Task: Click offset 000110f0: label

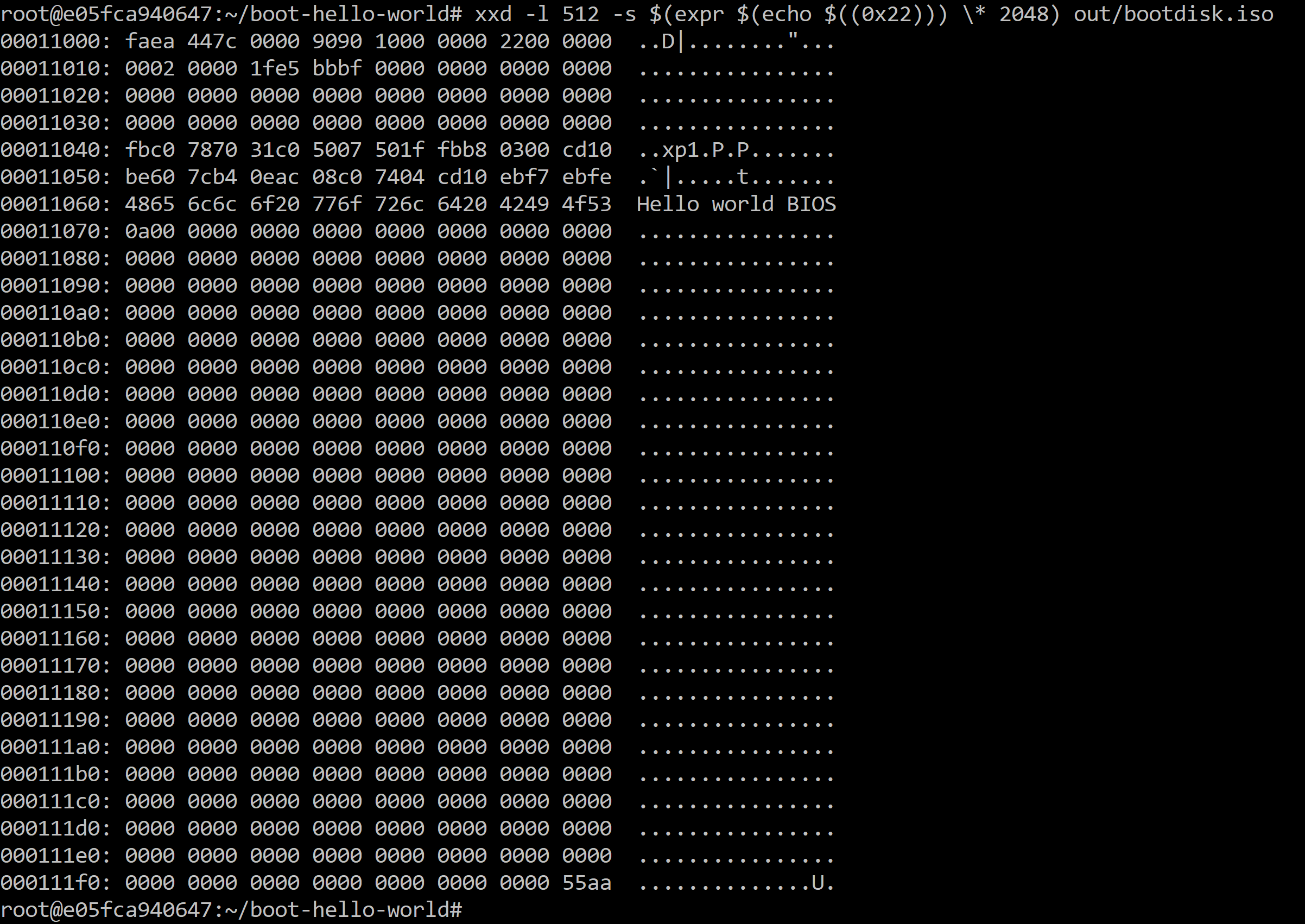Action: [56, 448]
